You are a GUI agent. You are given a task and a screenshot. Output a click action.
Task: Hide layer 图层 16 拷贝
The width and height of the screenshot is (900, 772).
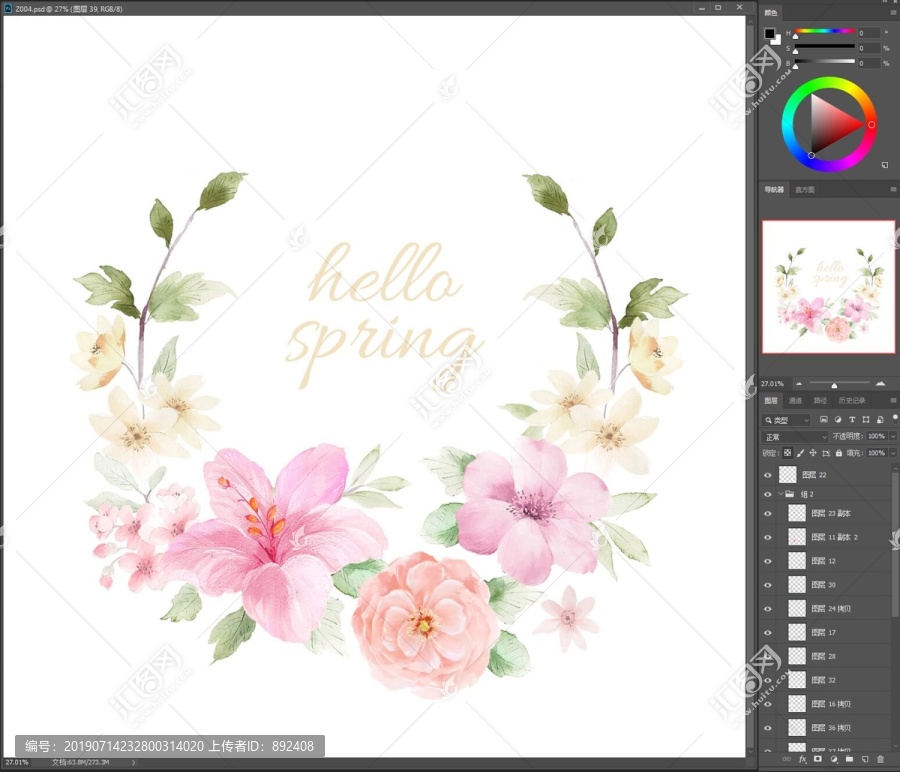(768, 704)
